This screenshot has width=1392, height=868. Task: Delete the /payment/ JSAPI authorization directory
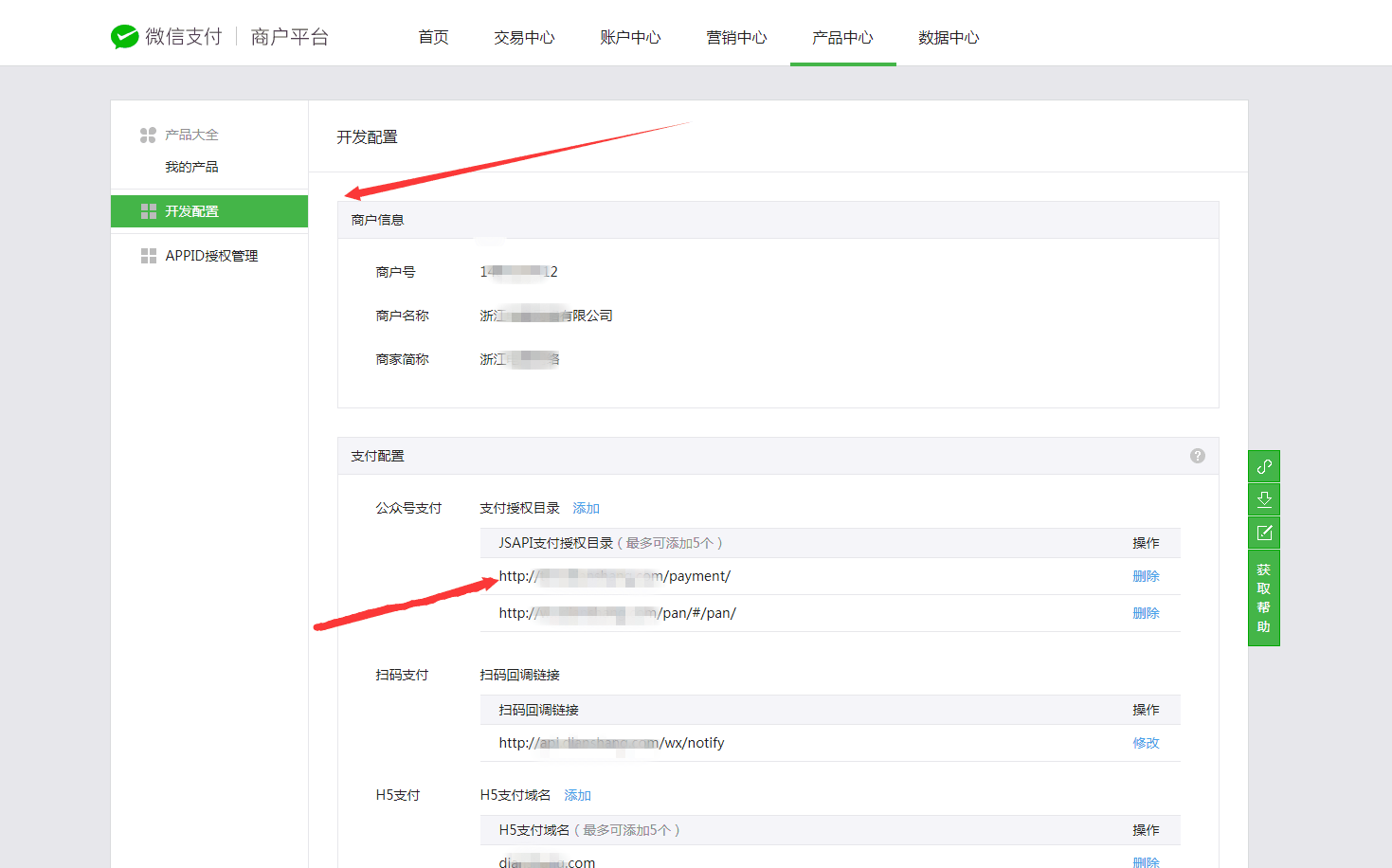1146,575
